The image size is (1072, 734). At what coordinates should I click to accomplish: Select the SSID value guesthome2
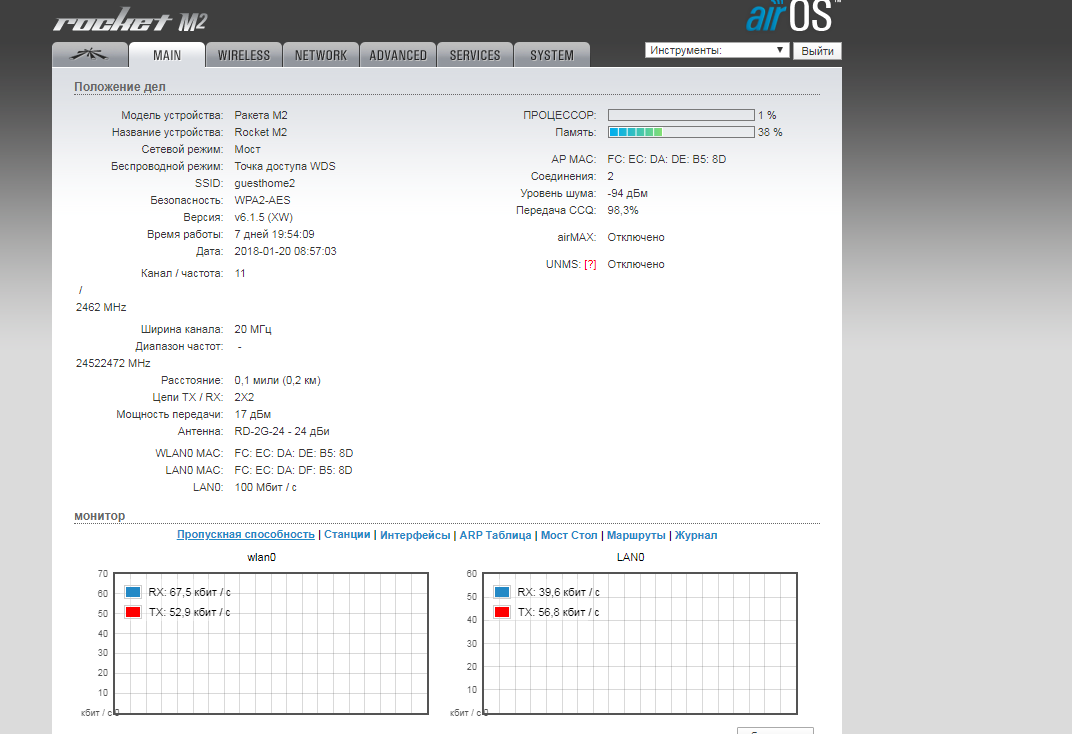click(265, 183)
